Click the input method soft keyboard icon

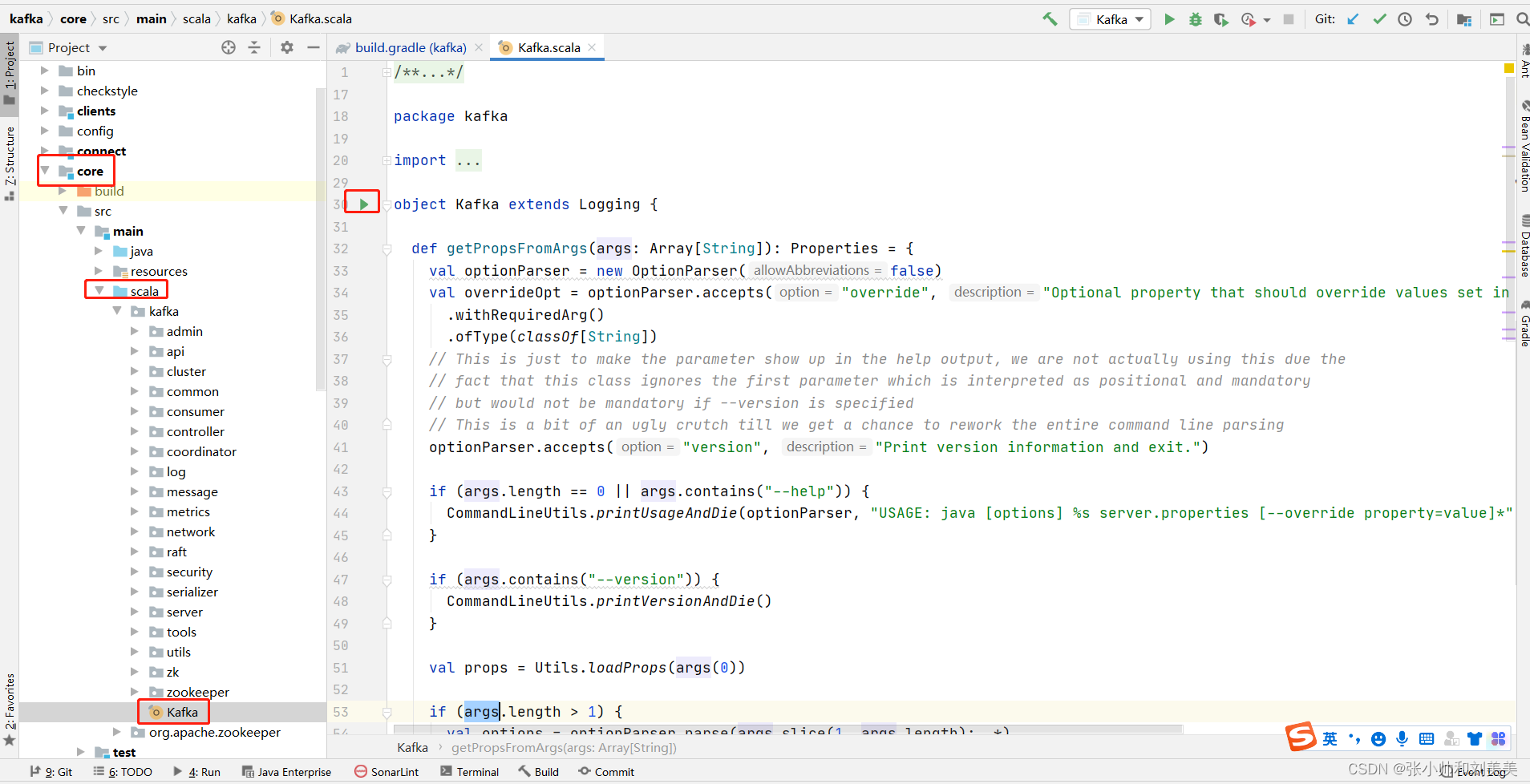1427,738
